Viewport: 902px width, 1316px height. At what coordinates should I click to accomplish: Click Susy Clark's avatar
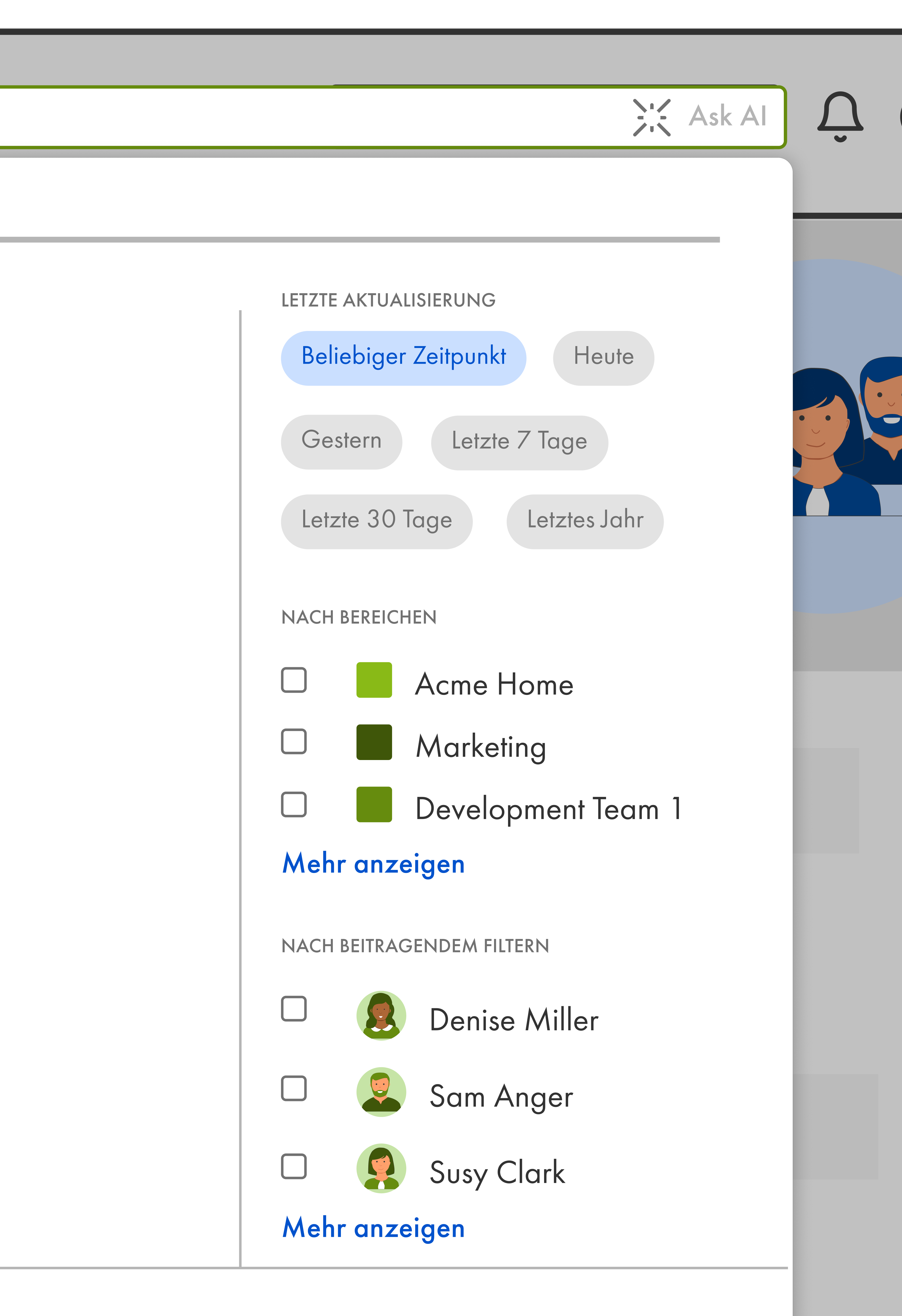pyautogui.click(x=381, y=1169)
